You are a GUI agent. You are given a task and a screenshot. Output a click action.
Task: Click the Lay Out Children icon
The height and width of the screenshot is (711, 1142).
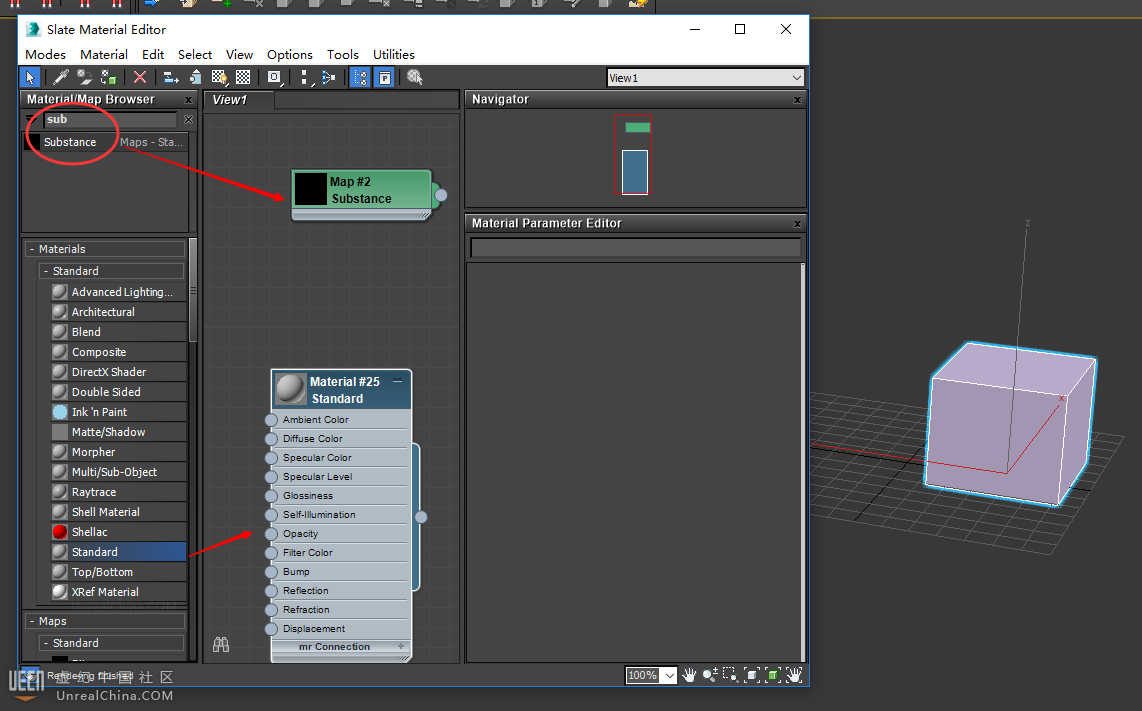coord(327,77)
